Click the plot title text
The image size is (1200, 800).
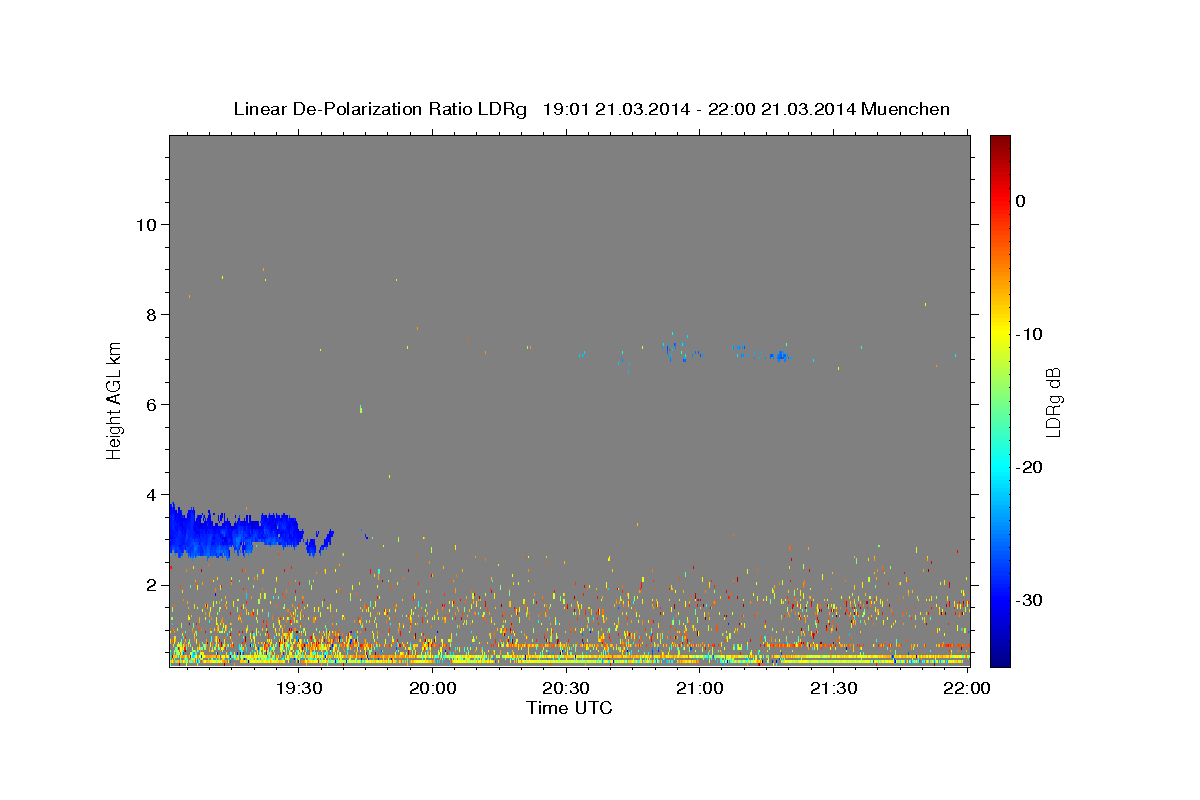pyautogui.click(x=591, y=109)
